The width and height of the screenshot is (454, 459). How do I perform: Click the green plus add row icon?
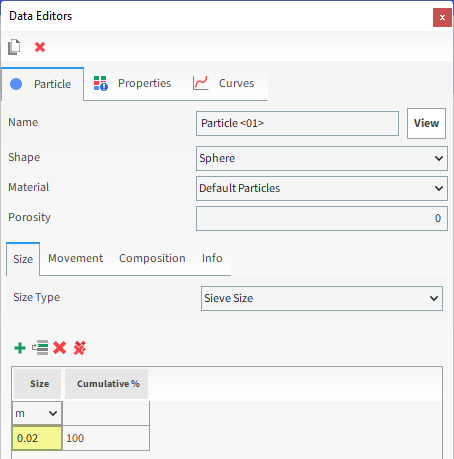pos(20,348)
